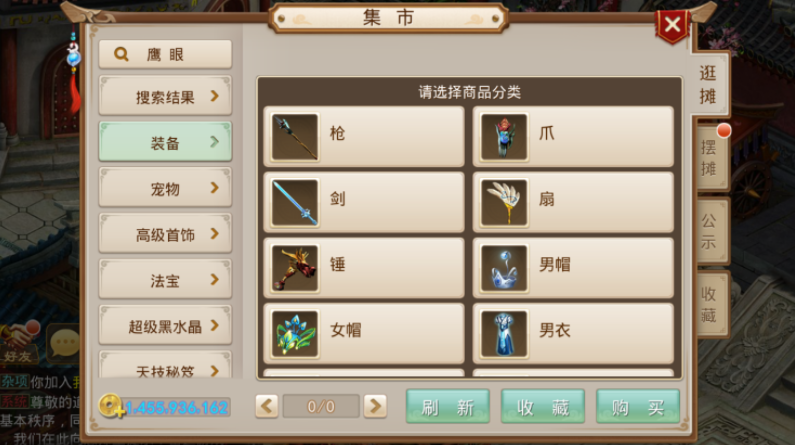Viewport: 795px width, 445px height.
Task: Choose the 爪 claw category icon
Action: point(504,137)
